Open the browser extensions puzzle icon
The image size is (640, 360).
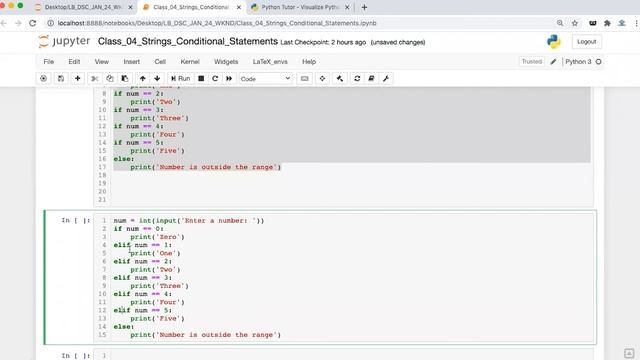pyautogui.click(x=607, y=23)
